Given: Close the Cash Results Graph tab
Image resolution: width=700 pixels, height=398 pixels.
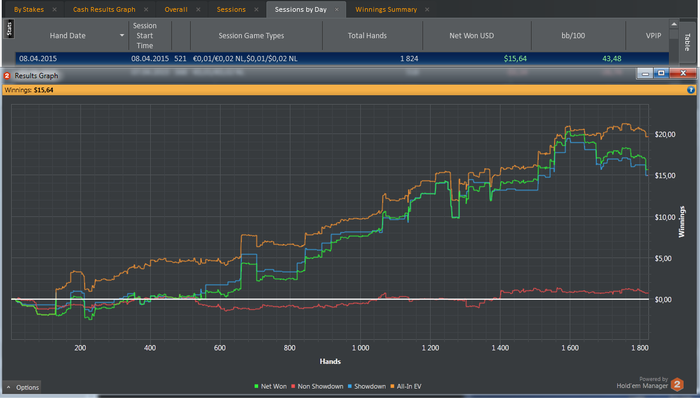Looking at the screenshot, I should coord(146,9).
